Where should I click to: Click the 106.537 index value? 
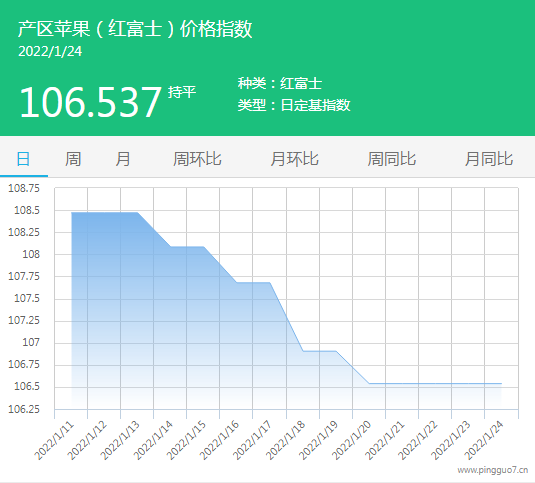[x=90, y=102]
